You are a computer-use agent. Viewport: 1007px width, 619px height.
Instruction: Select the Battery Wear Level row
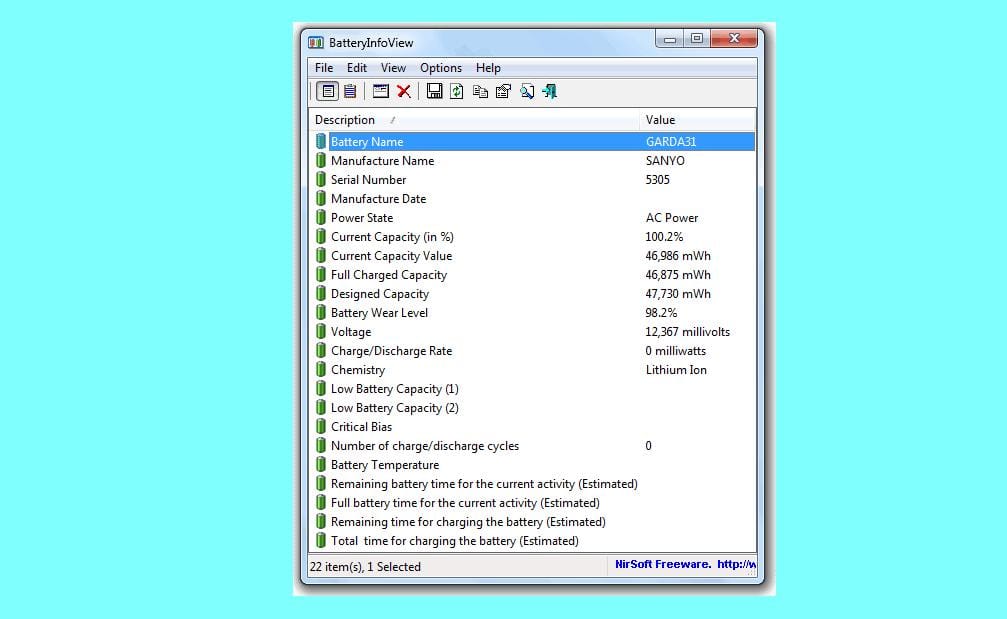[532, 313]
